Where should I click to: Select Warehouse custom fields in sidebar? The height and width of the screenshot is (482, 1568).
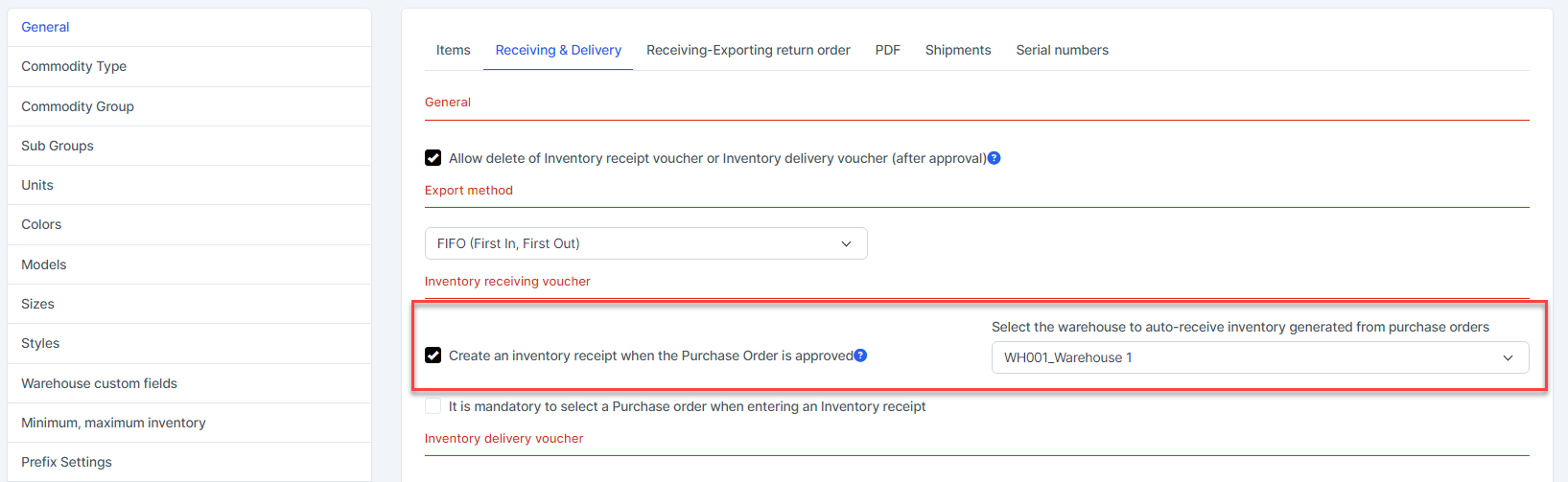point(99,383)
